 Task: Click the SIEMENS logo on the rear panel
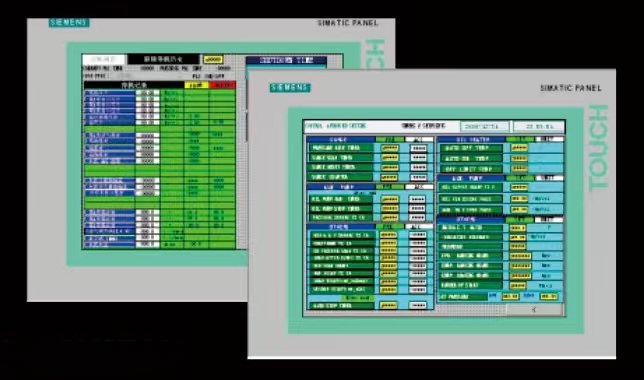(x=69, y=23)
